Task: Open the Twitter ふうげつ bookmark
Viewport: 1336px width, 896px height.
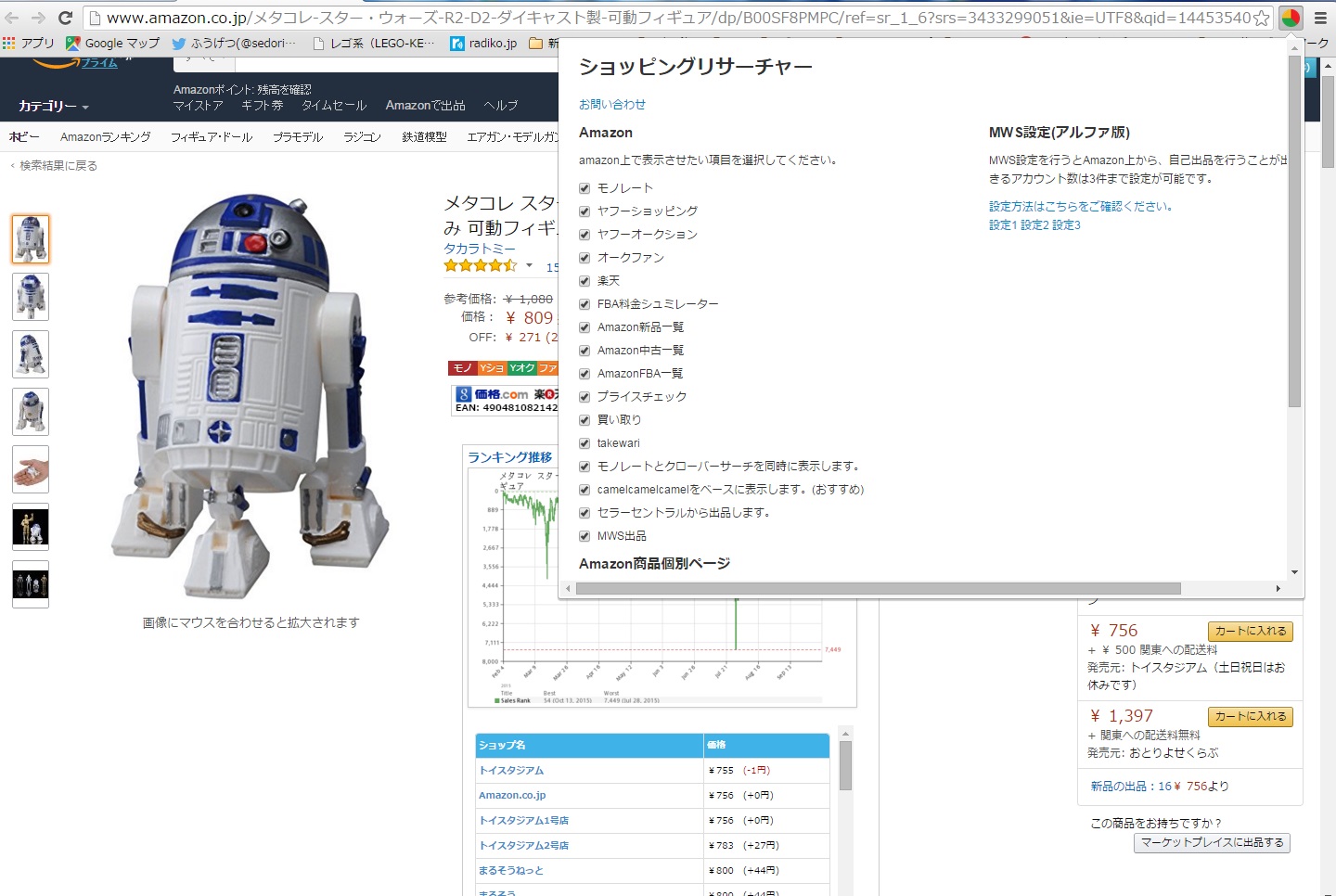Action: pos(234,43)
